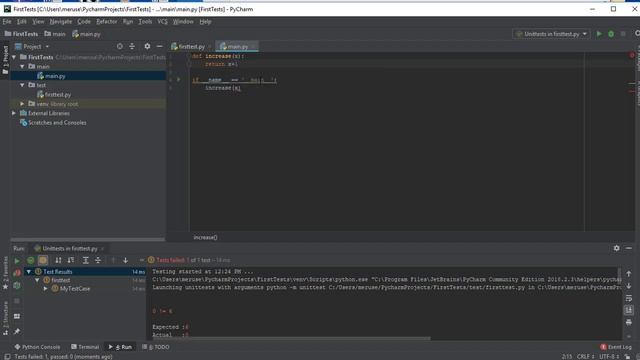The width and height of the screenshot is (640, 360).
Task: Click the locate/scroll-from-source target icon in Project panel
Action: pos(120,47)
